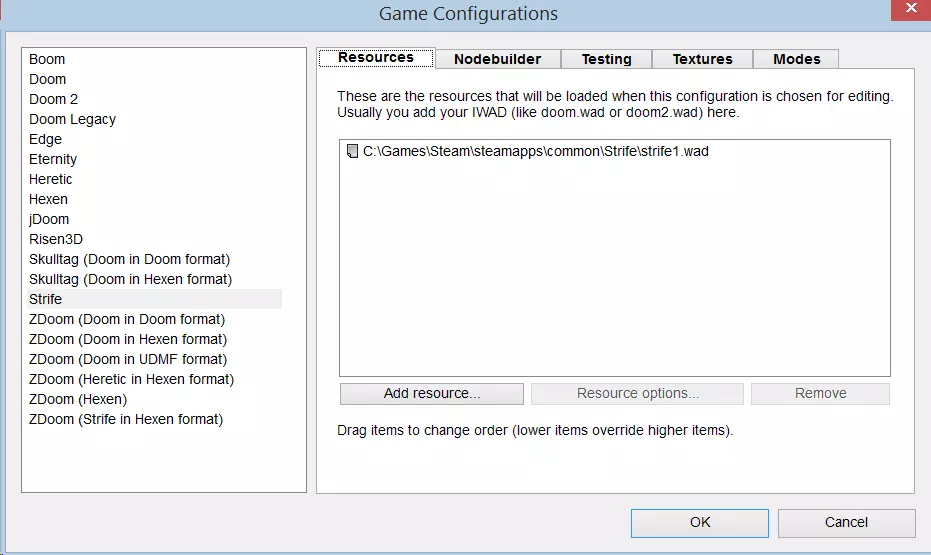Choose Doom Legacy from the list
The image size is (931, 555).
click(72, 119)
